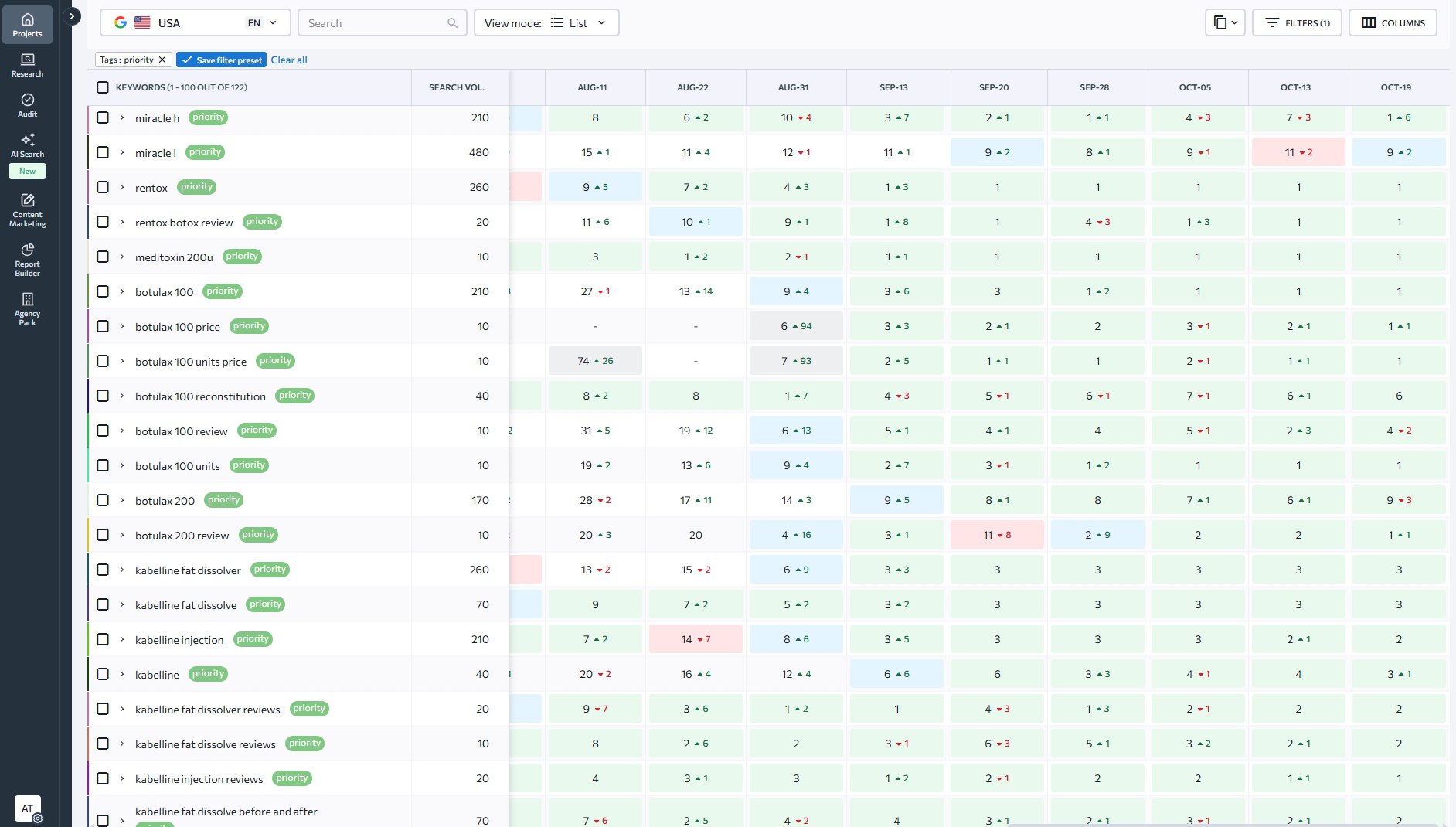Screen dimensions: 1456x827
Task: Click the Save filter preset button
Action: pos(221,60)
